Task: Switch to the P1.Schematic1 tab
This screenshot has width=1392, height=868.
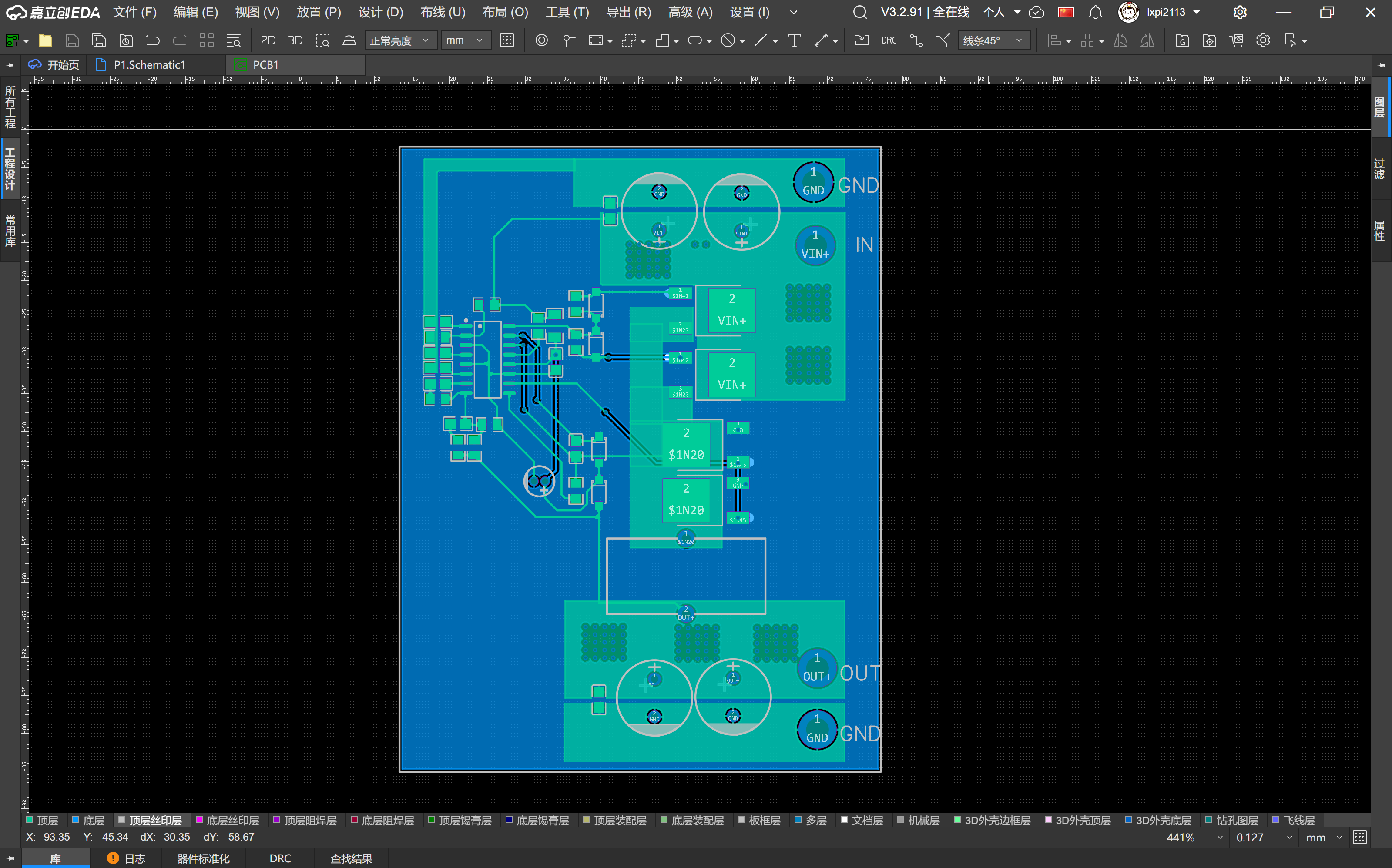Action: (x=149, y=65)
